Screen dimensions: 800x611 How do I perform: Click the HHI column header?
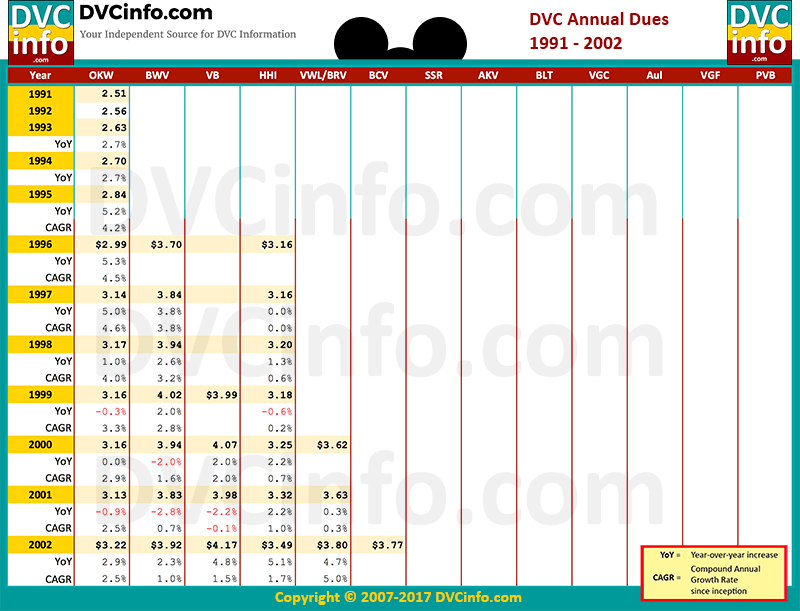(267, 75)
